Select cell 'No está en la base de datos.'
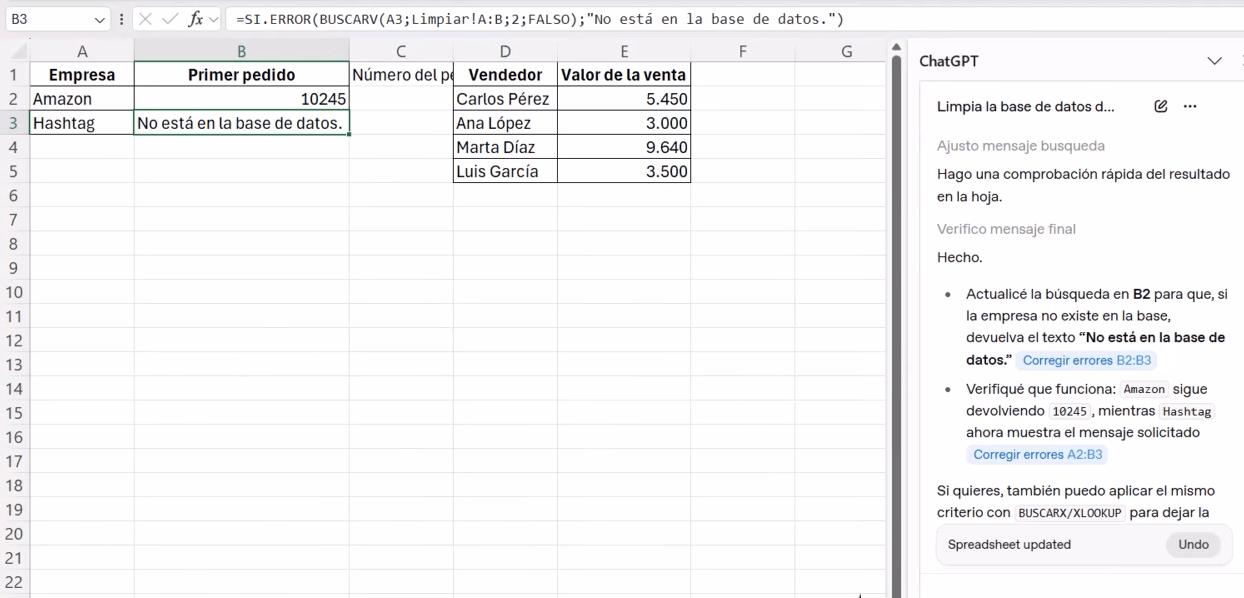The image size is (1244, 598). click(241, 123)
